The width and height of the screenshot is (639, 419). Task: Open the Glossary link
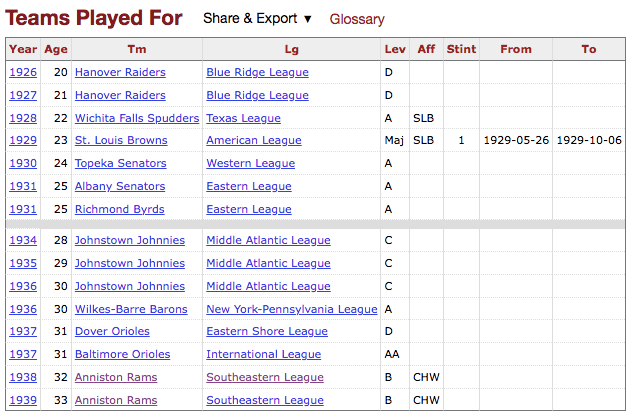pos(357,19)
